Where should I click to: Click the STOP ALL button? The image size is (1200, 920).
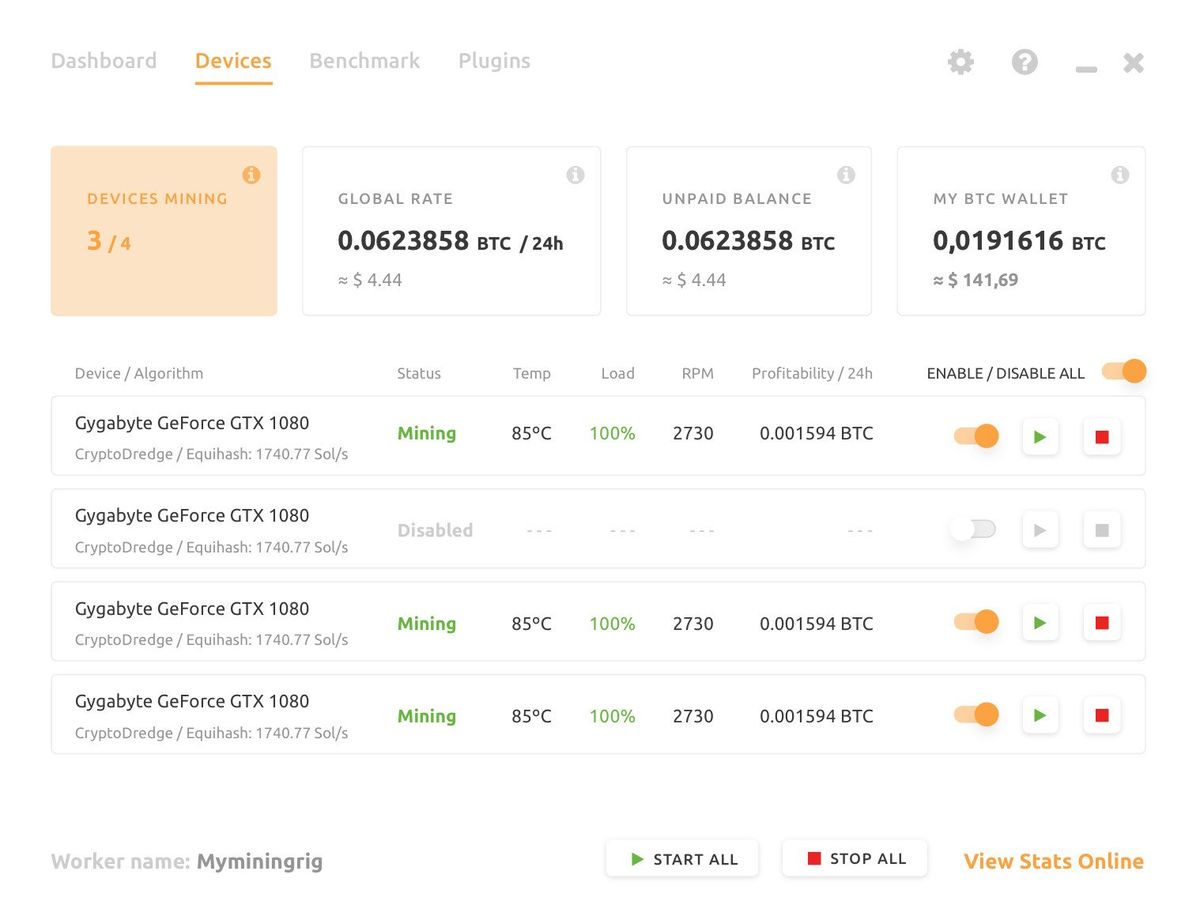click(x=855, y=858)
